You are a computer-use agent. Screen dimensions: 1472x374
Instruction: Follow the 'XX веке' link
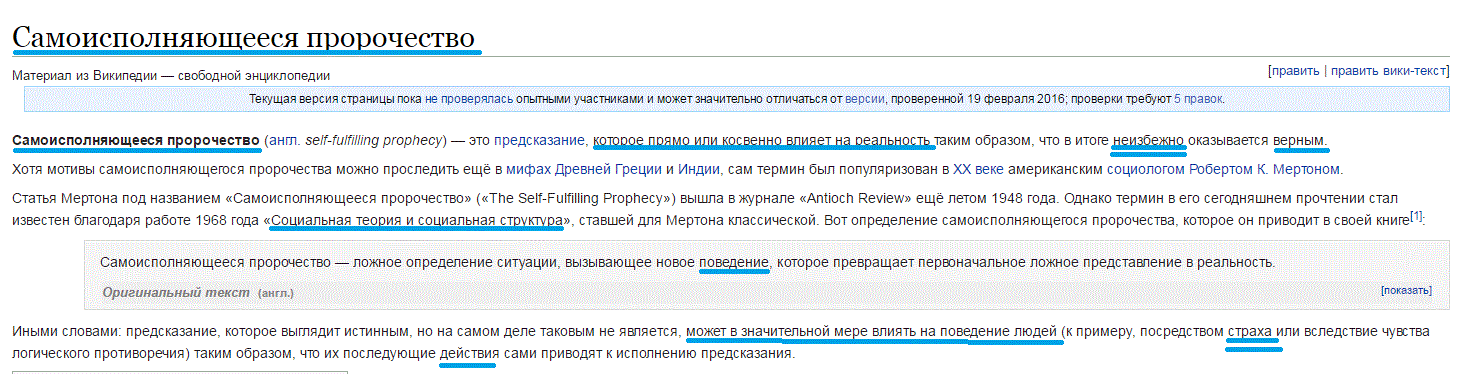pyautogui.click(x=978, y=169)
